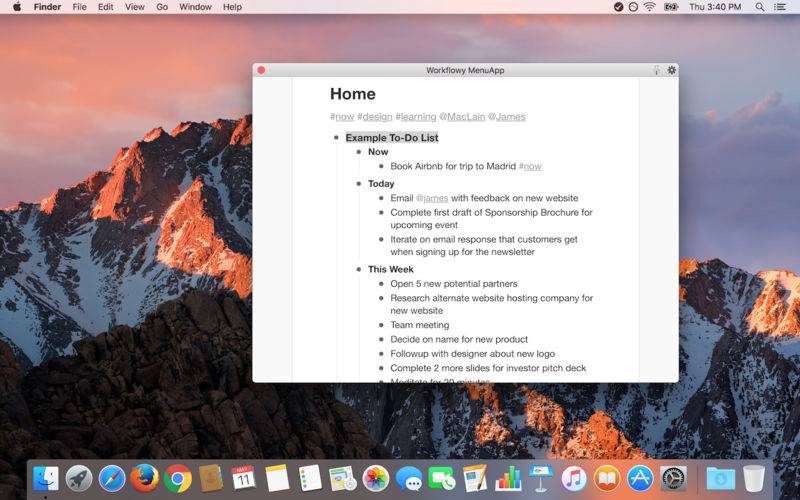Close the Workflowy MenuApp window

[x=261, y=70]
